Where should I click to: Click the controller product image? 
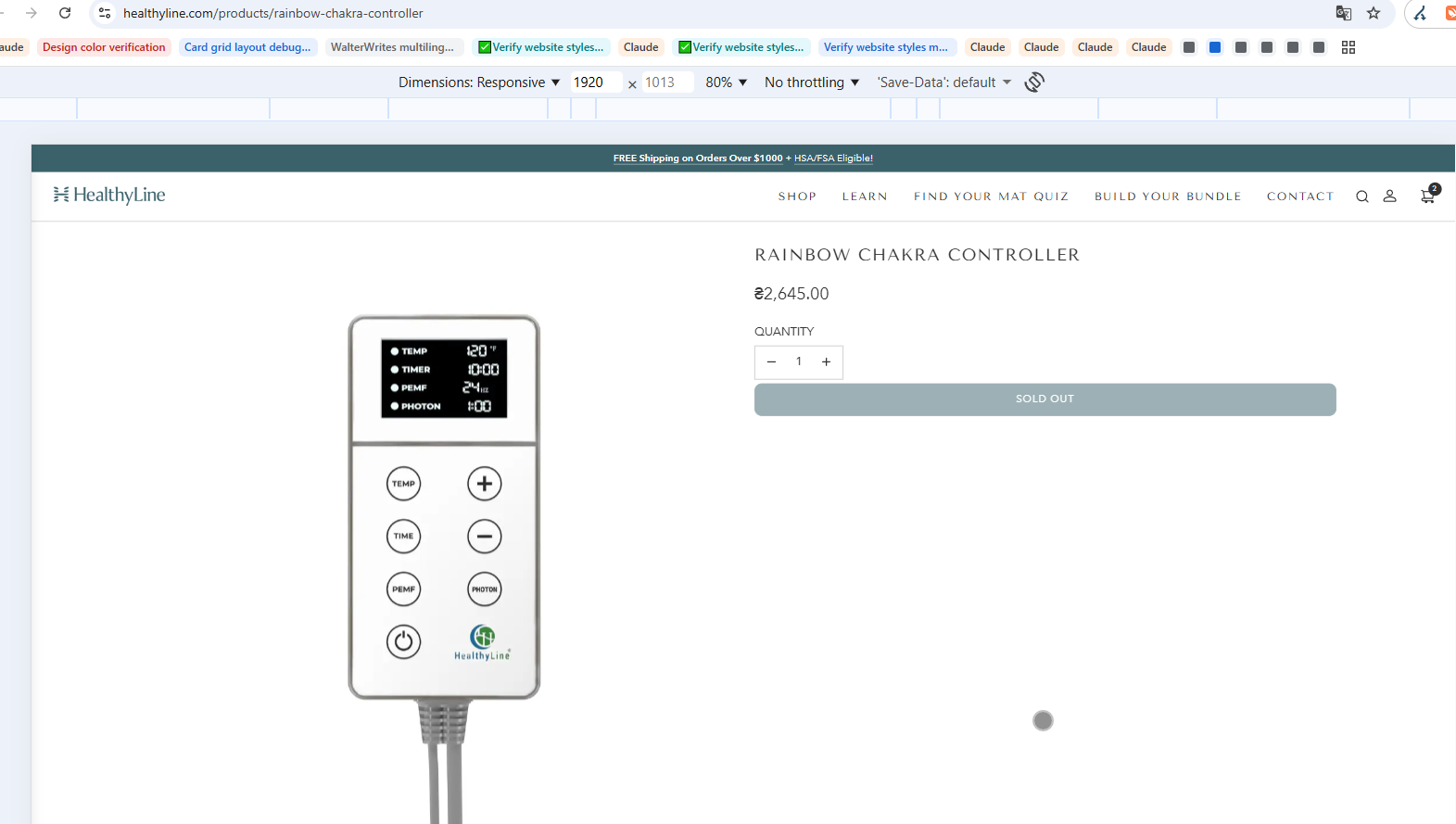pos(444,567)
